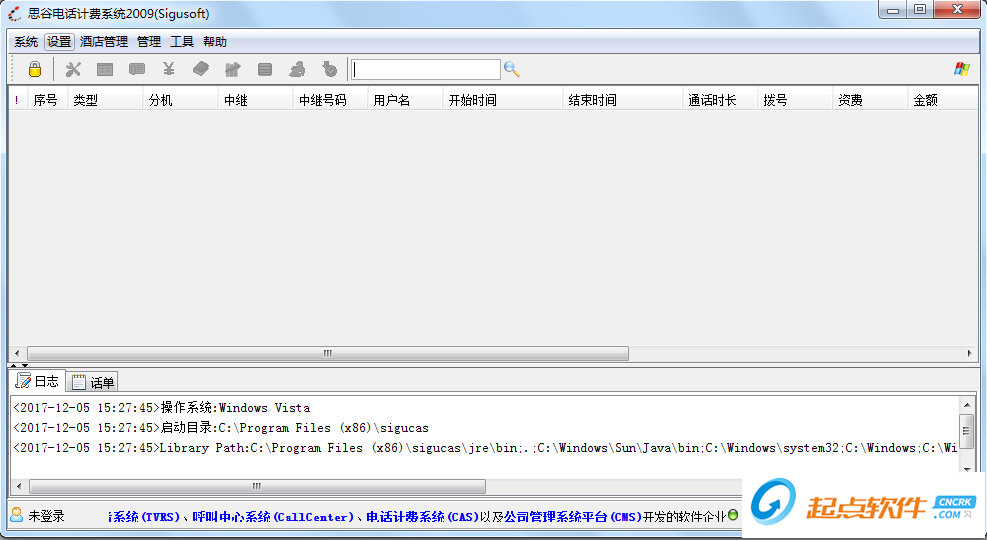Sort by the 序号 column header
Viewport: 987px width, 540px height.
click(48, 100)
